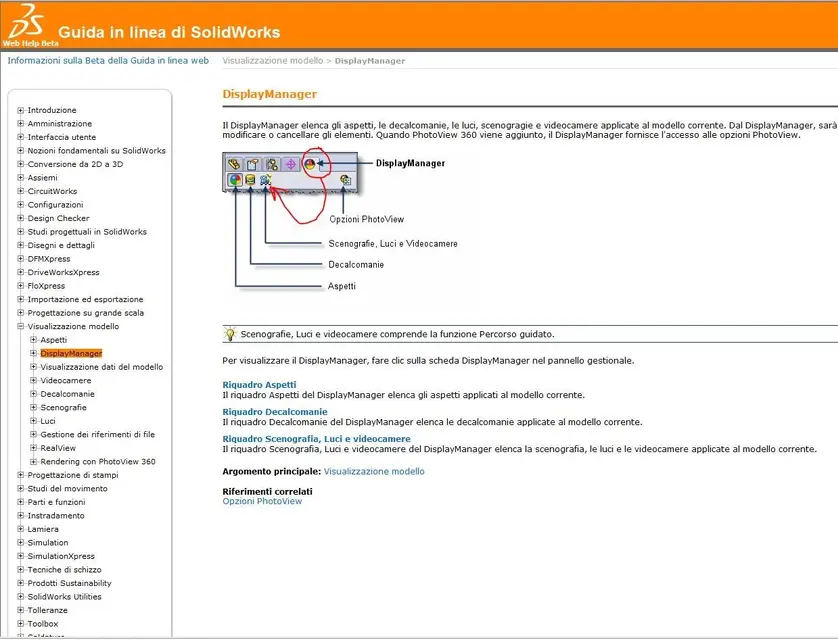Open the SolidWorks Utilities topic
The height and width of the screenshot is (640, 838).
point(65,596)
